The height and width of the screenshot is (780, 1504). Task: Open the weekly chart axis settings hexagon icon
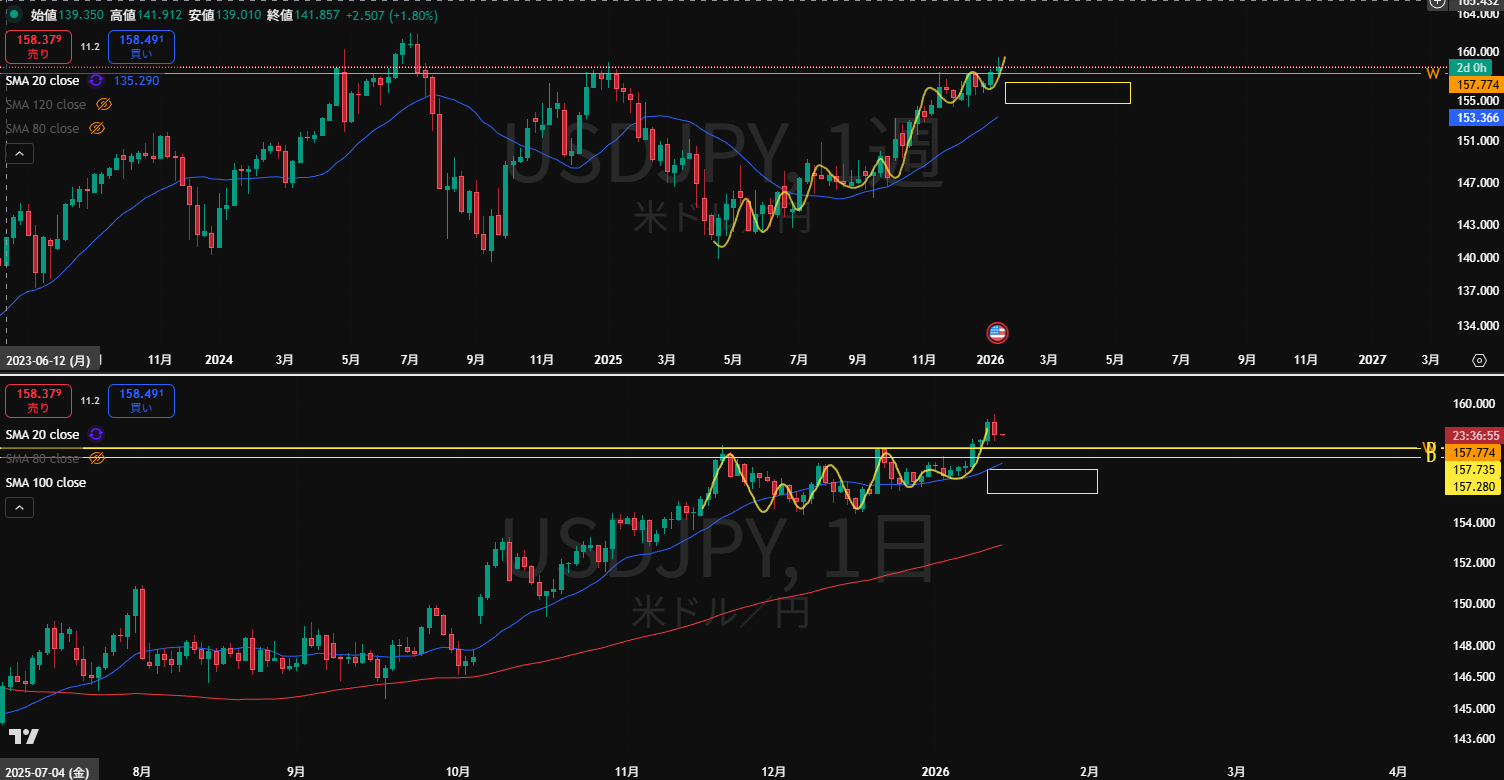click(x=1478, y=360)
